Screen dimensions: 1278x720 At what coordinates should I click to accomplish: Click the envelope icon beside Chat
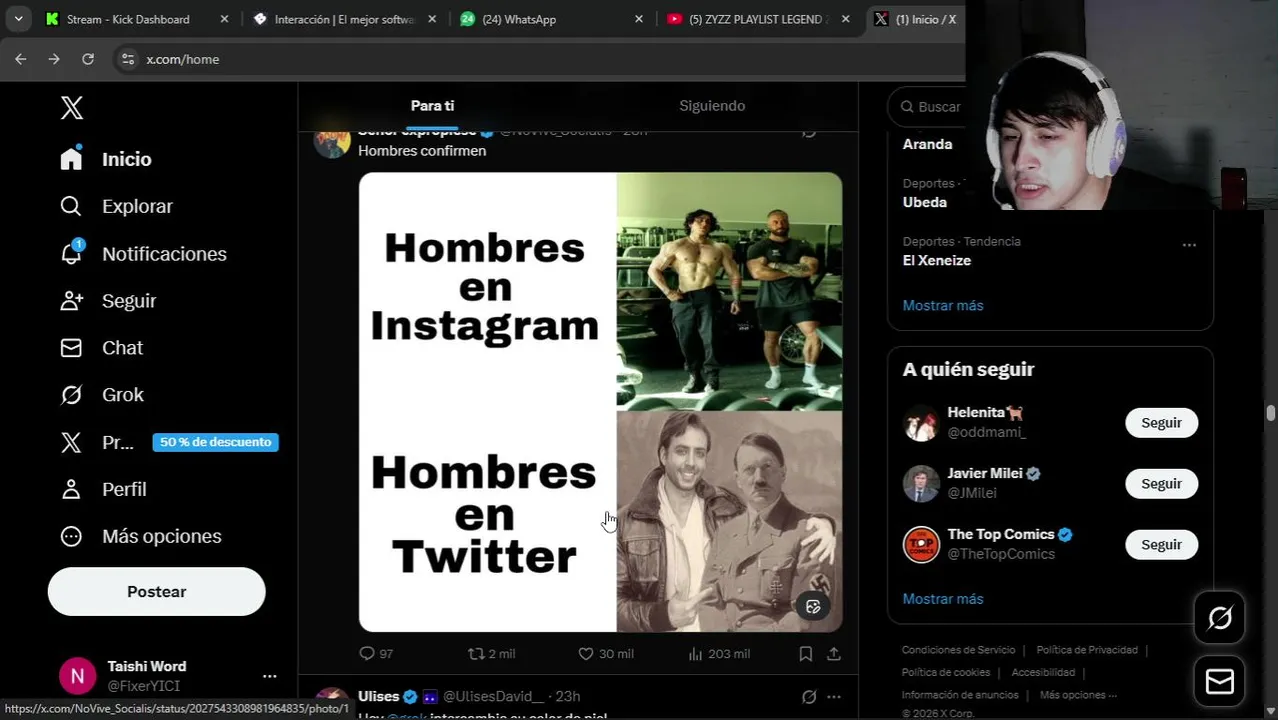pos(71,348)
